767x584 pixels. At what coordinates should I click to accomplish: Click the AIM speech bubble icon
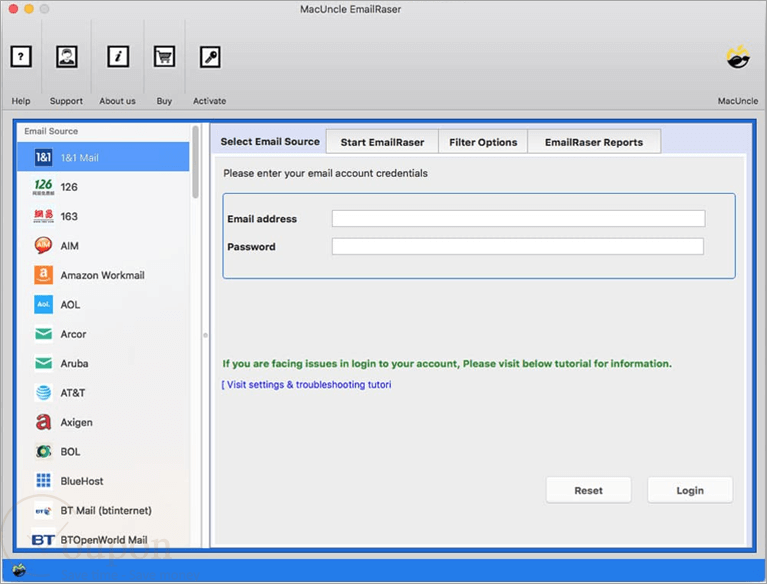[x=44, y=246]
